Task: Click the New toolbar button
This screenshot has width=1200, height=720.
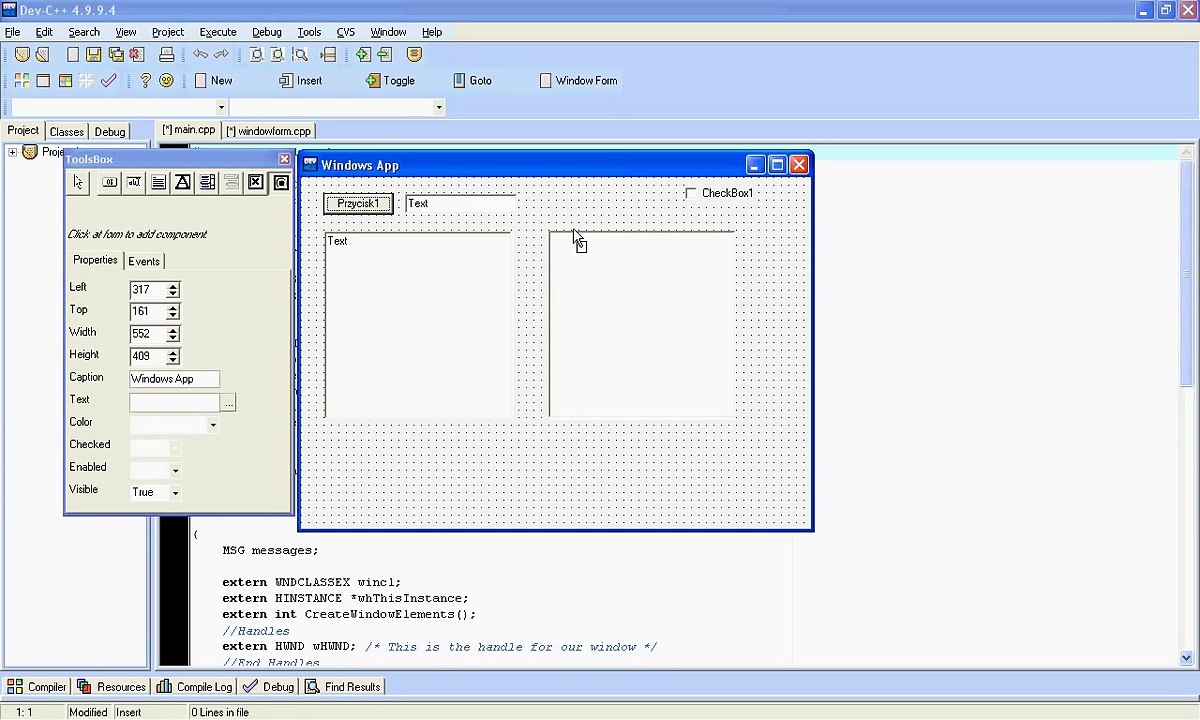Action: coord(213,81)
